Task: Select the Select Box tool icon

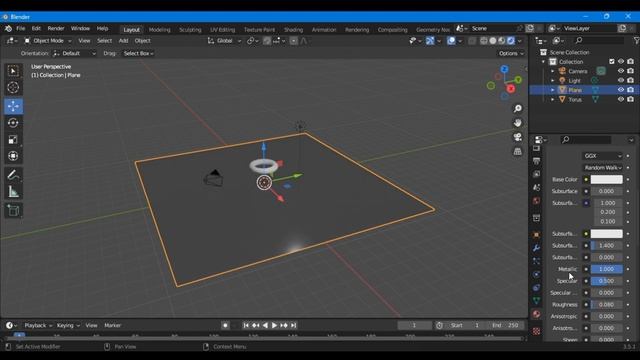Action: [13, 71]
